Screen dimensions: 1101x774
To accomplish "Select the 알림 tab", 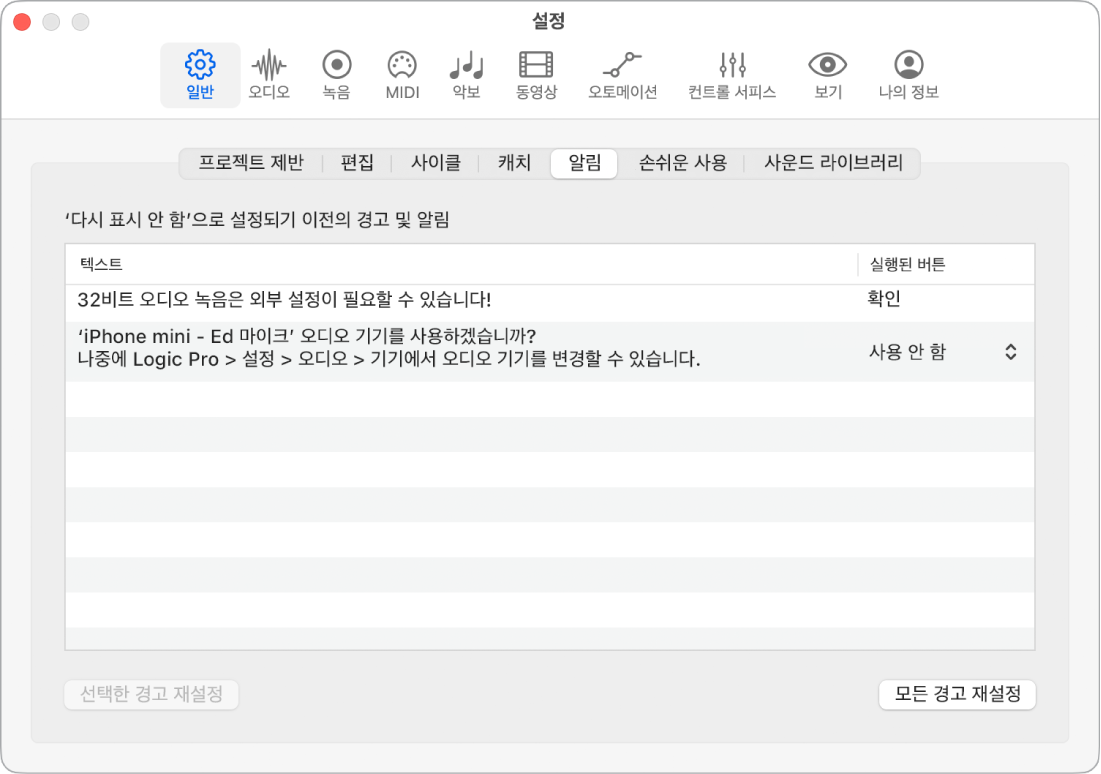I will tap(584, 163).
